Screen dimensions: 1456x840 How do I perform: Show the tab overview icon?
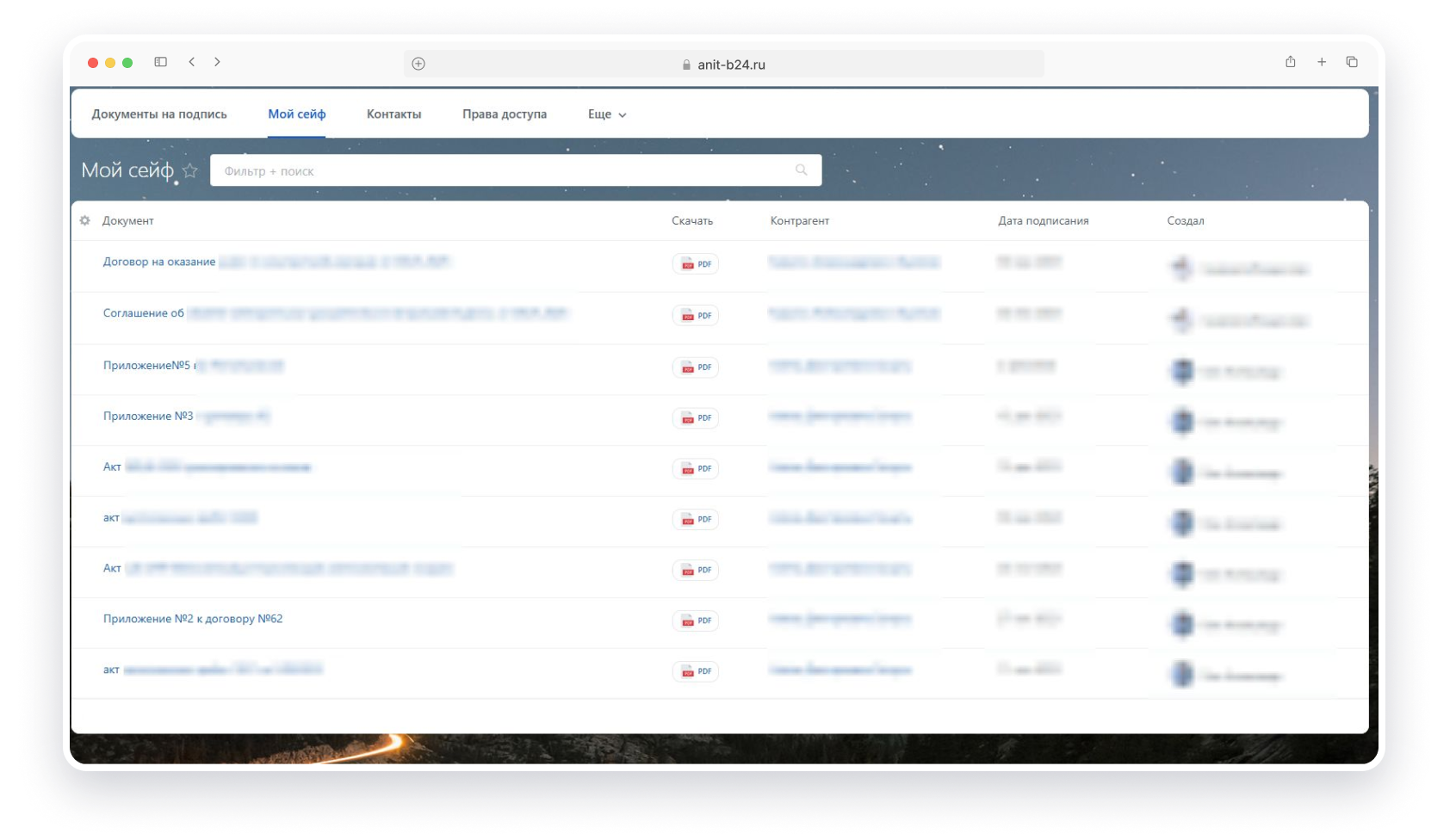pos(1352,62)
